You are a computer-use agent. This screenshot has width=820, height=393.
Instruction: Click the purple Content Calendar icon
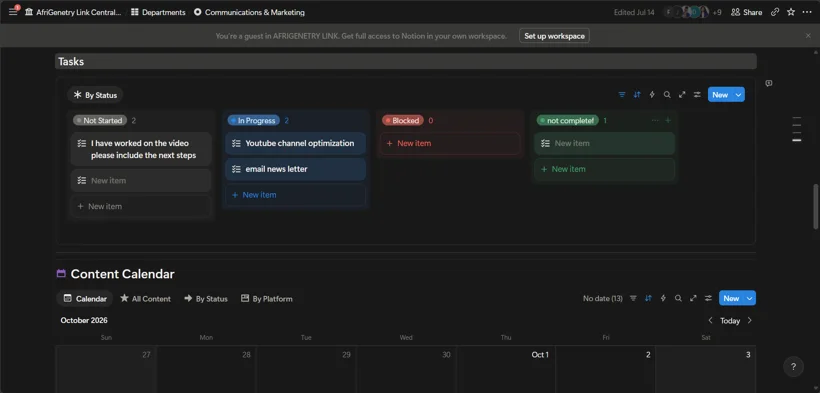tap(61, 273)
